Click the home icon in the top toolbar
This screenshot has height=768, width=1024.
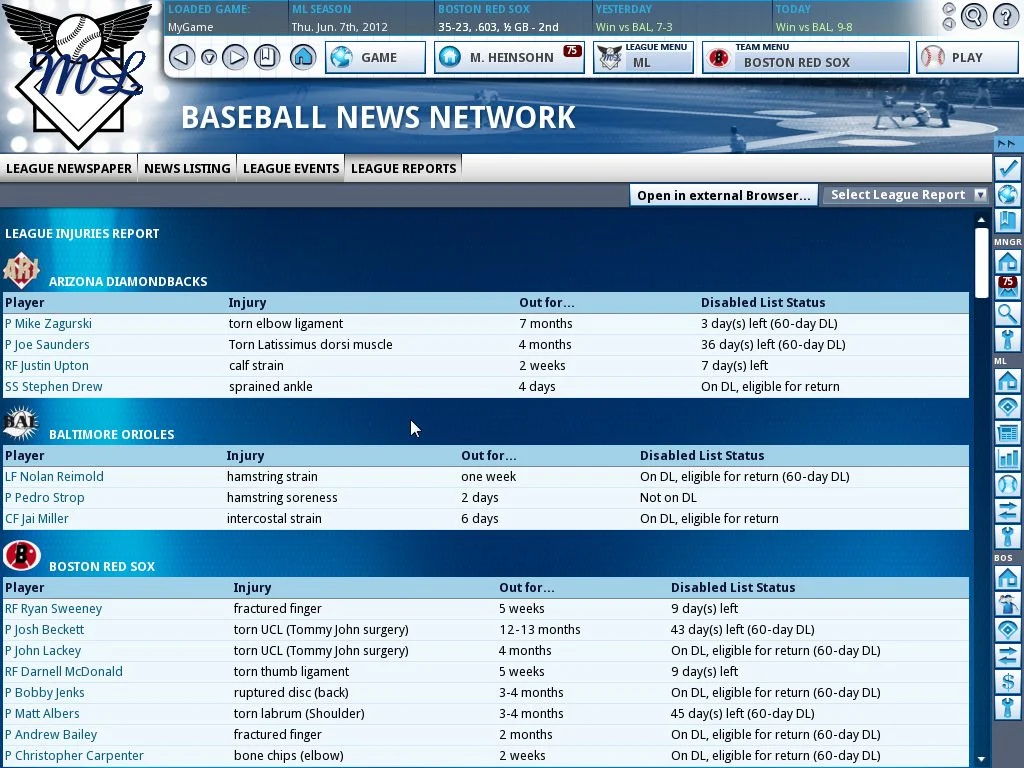tap(303, 57)
